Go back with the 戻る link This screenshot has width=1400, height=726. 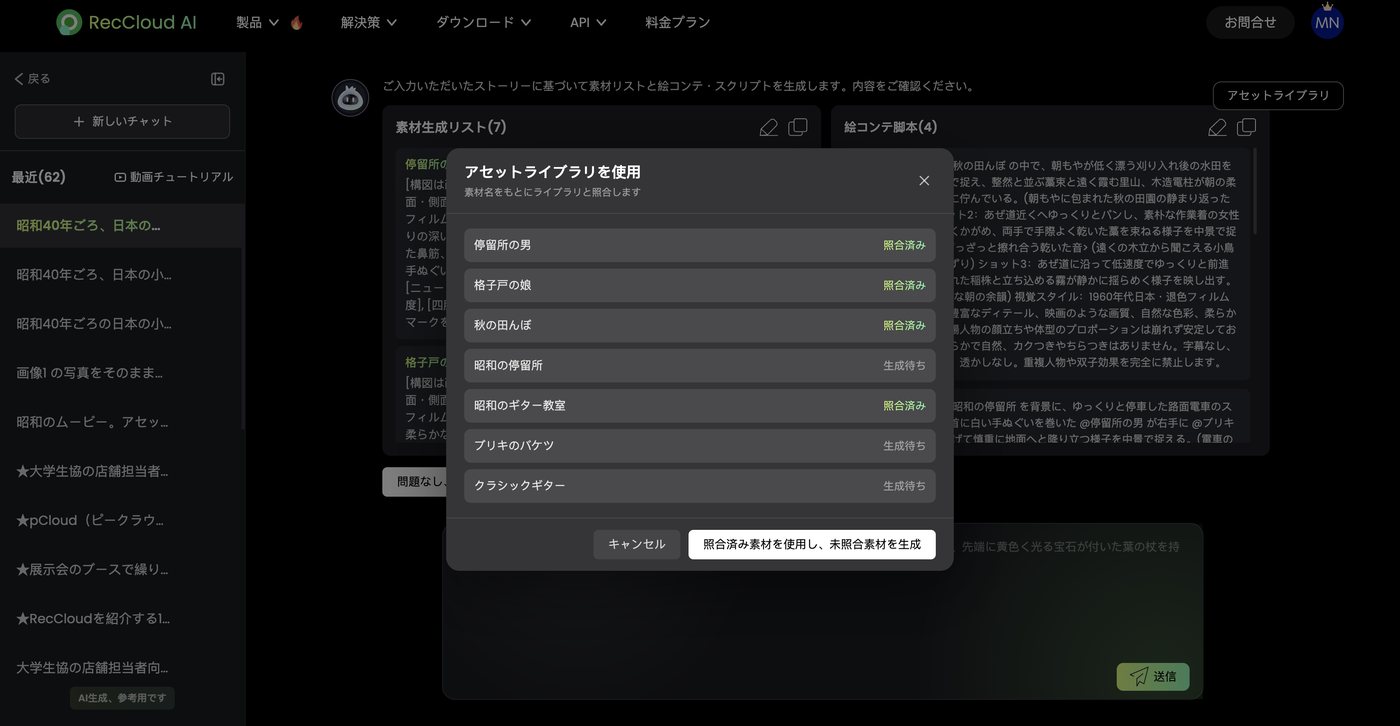(x=32, y=79)
